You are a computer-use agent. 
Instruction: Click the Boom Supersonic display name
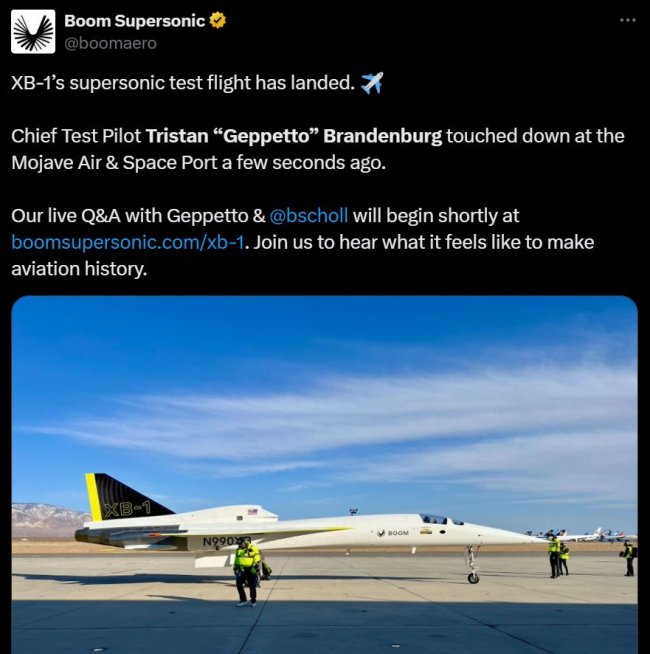pyautogui.click(x=134, y=20)
